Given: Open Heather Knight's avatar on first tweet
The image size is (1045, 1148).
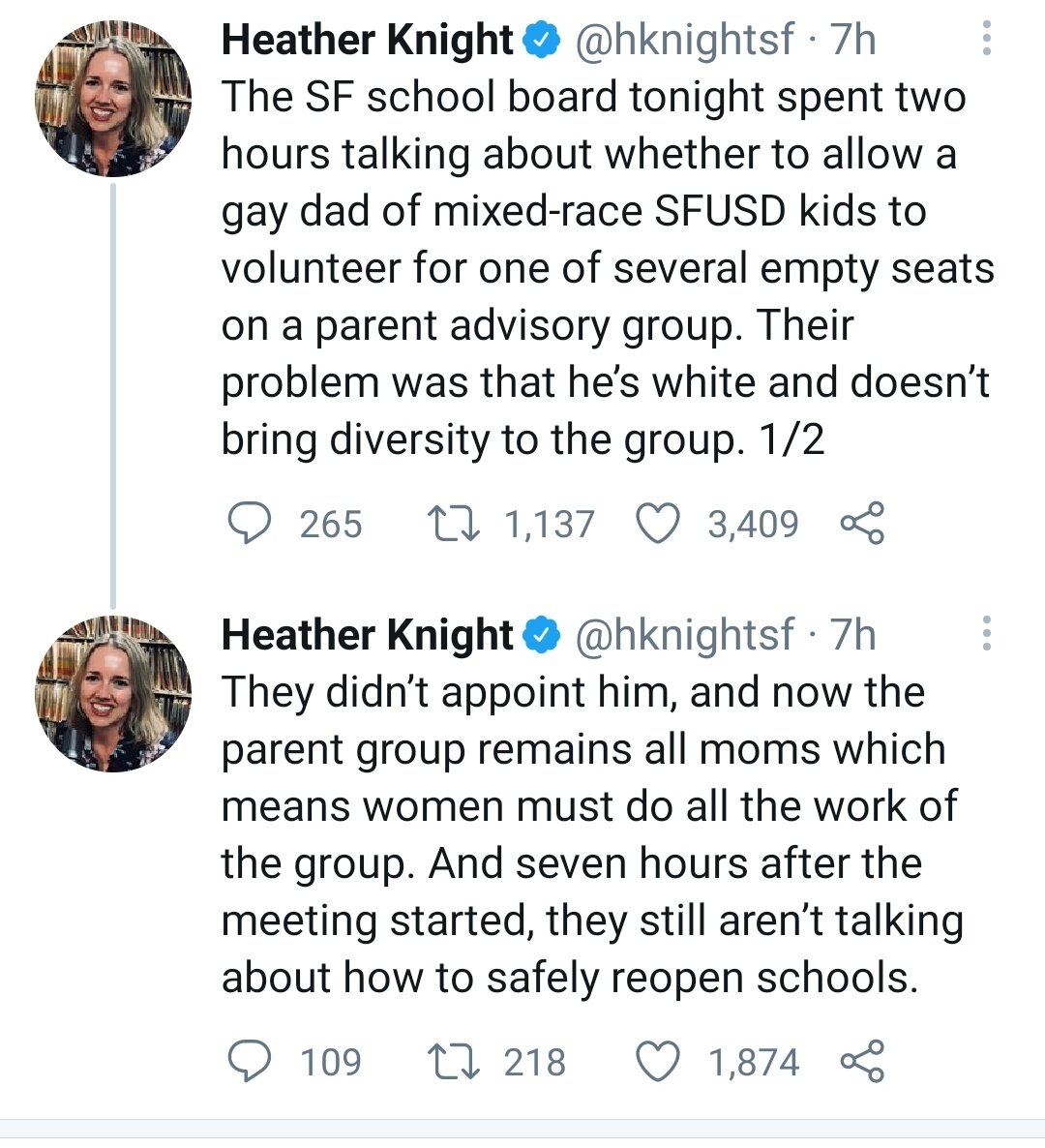Looking at the screenshot, I should click(113, 99).
